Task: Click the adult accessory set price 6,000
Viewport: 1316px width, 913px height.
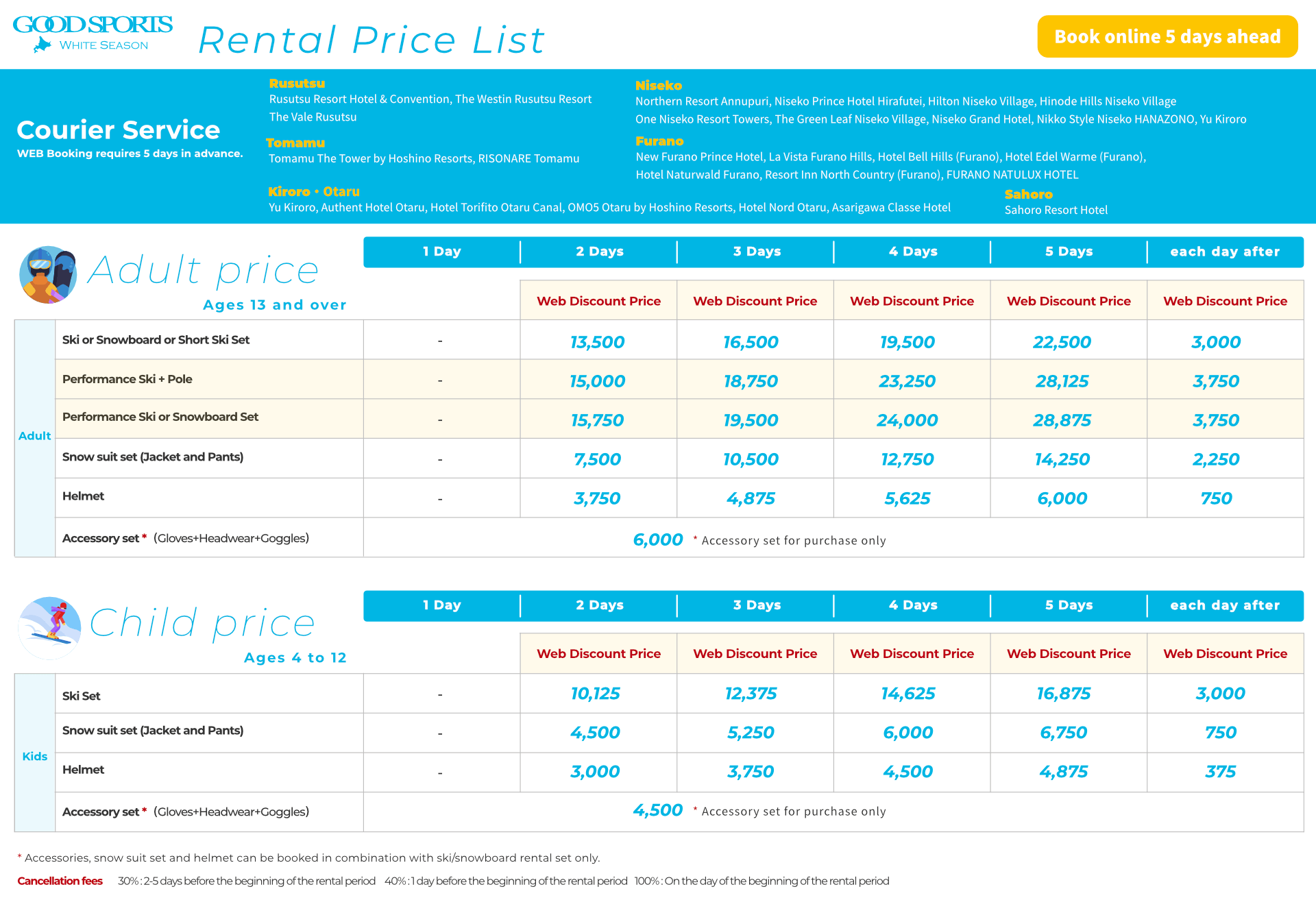Action: (657, 539)
